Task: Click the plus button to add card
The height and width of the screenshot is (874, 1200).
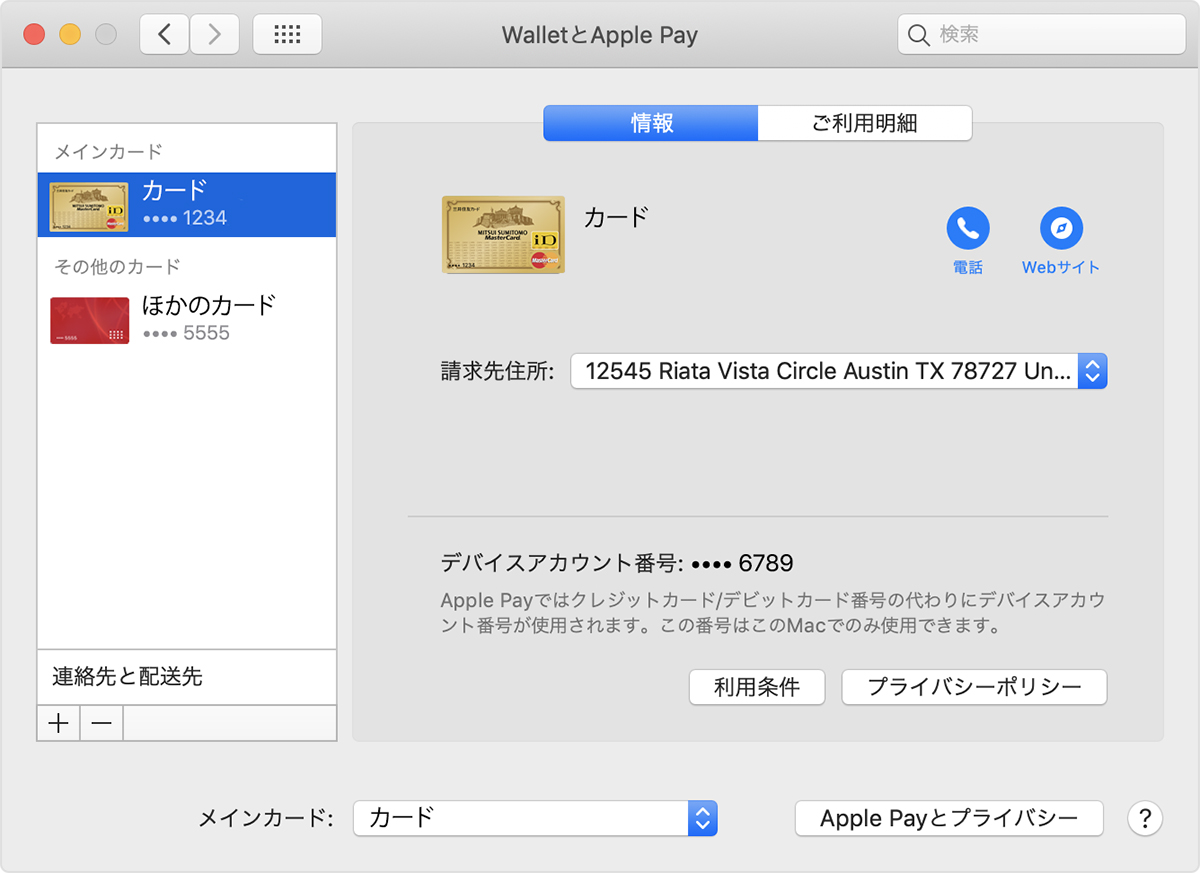Action: tap(59, 723)
